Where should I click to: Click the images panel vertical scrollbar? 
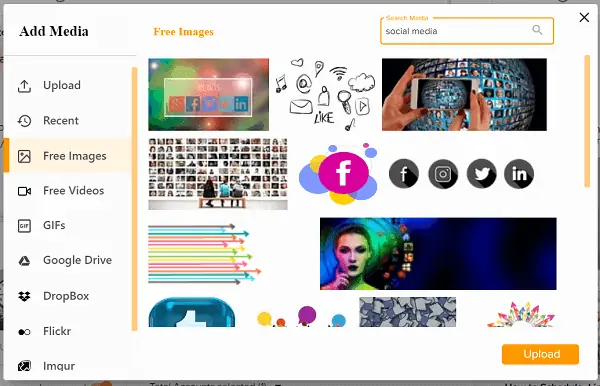pos(587,121)
